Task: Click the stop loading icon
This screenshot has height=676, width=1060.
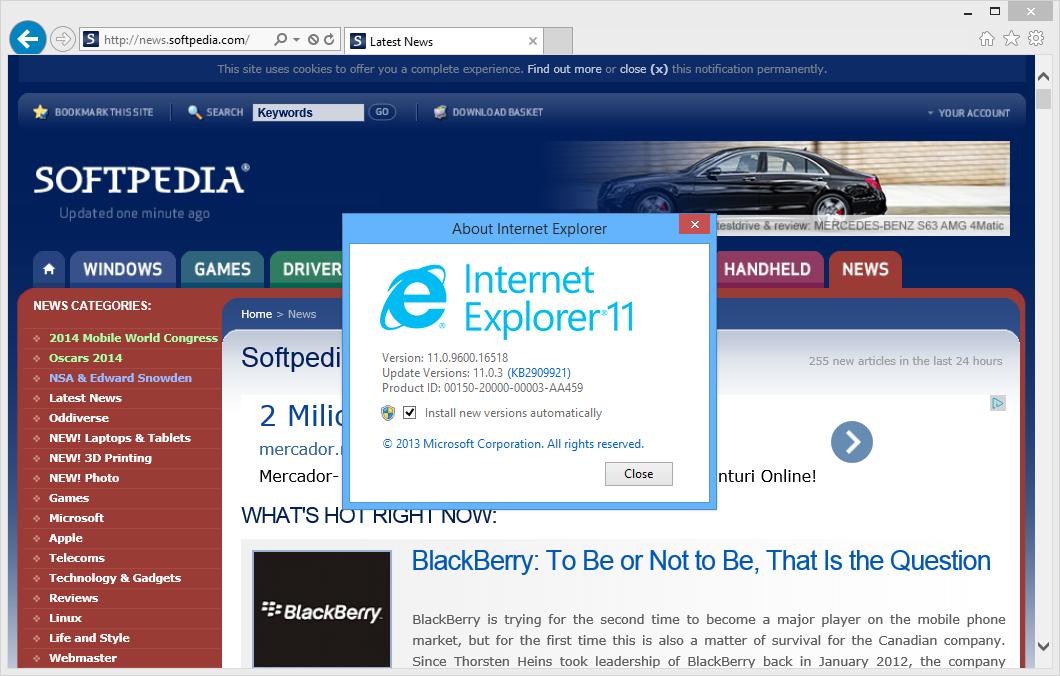Action: (x=313, y=39)
